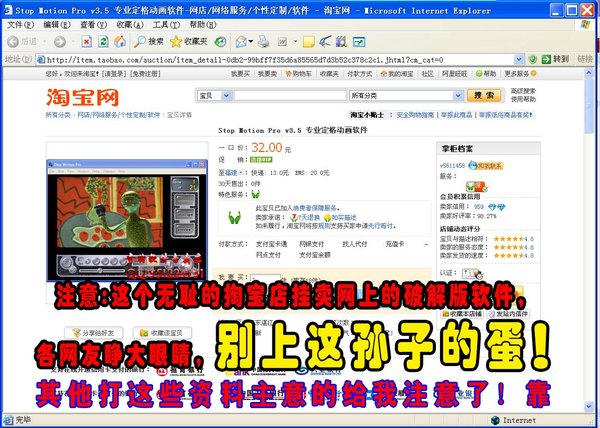Image resolution: width=600 pixels, height=428 pixels.
Task: Collapse the payment methods arrow
Action: coord(426,244)
